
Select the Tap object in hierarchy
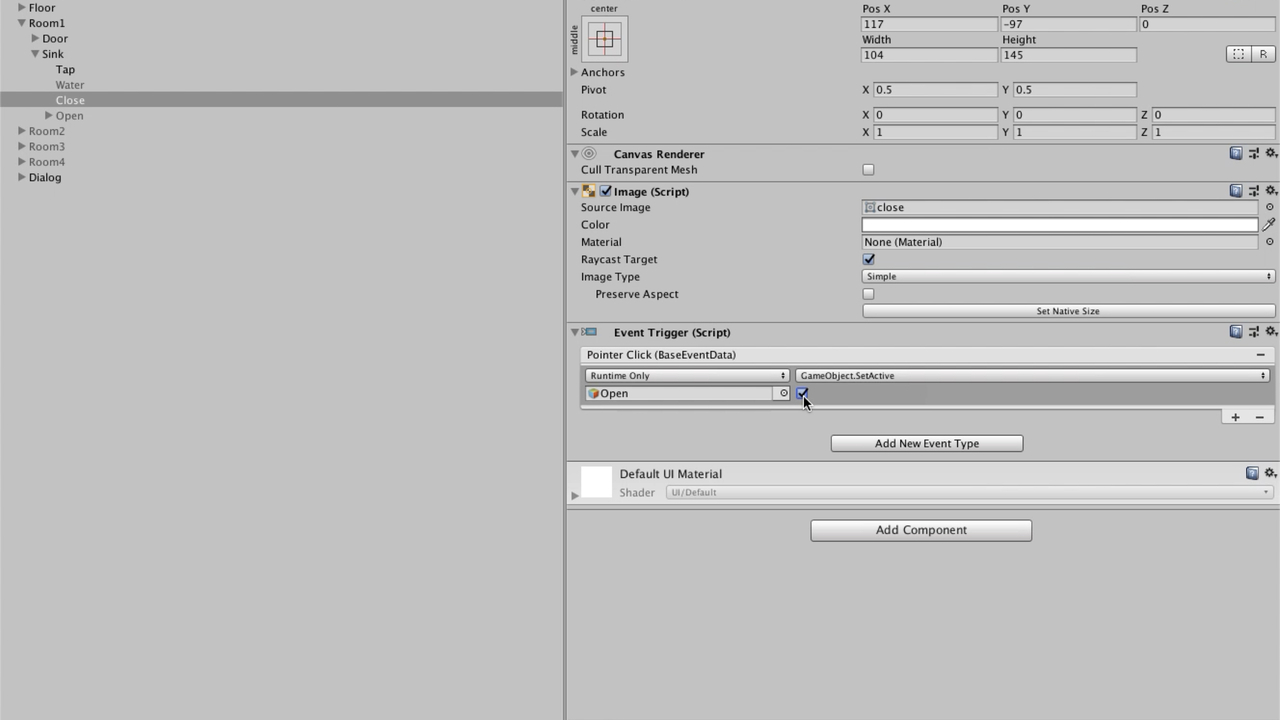click(x=65, y=69)
